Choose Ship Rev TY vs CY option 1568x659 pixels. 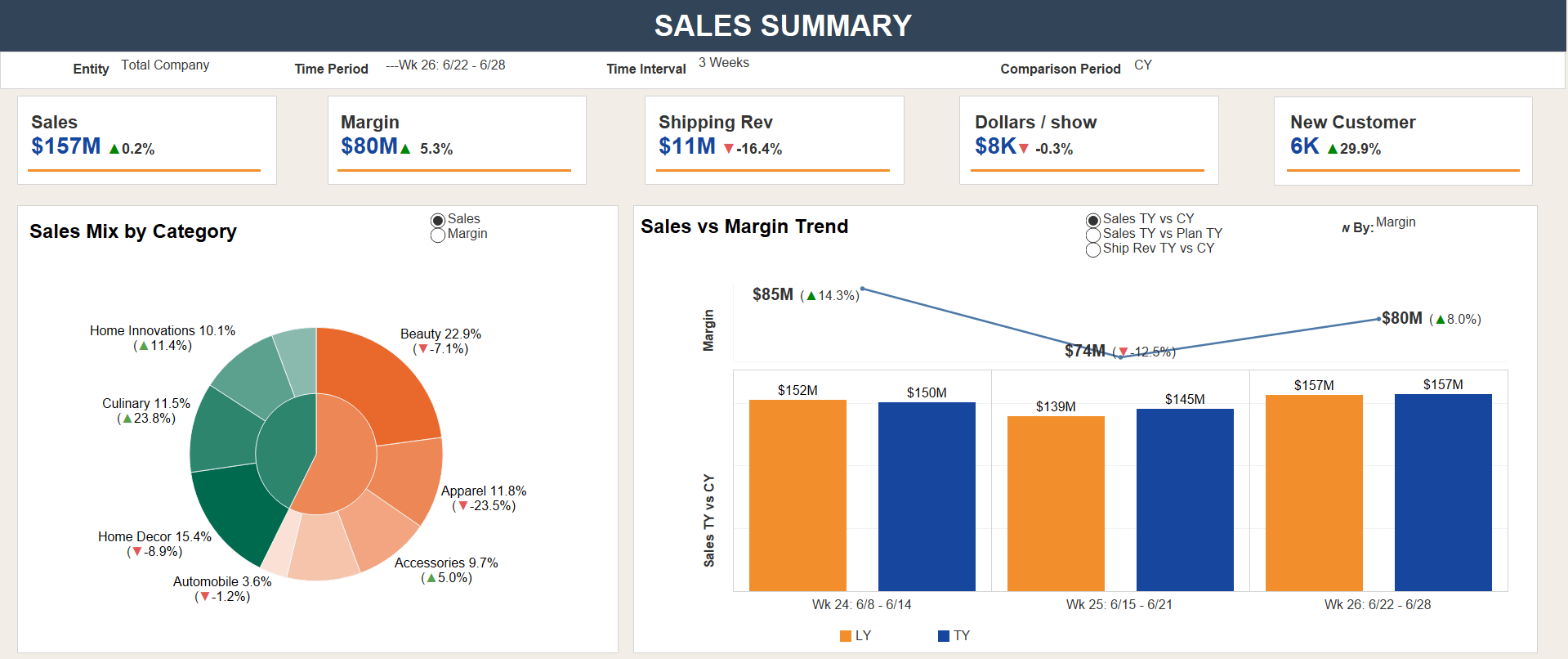[1093, 250]
